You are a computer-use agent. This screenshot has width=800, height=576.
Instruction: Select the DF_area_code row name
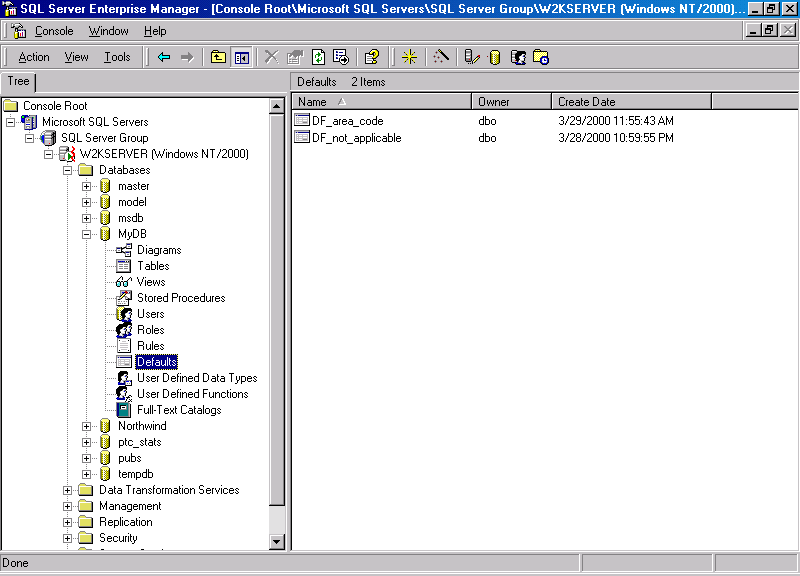[347, 121]
